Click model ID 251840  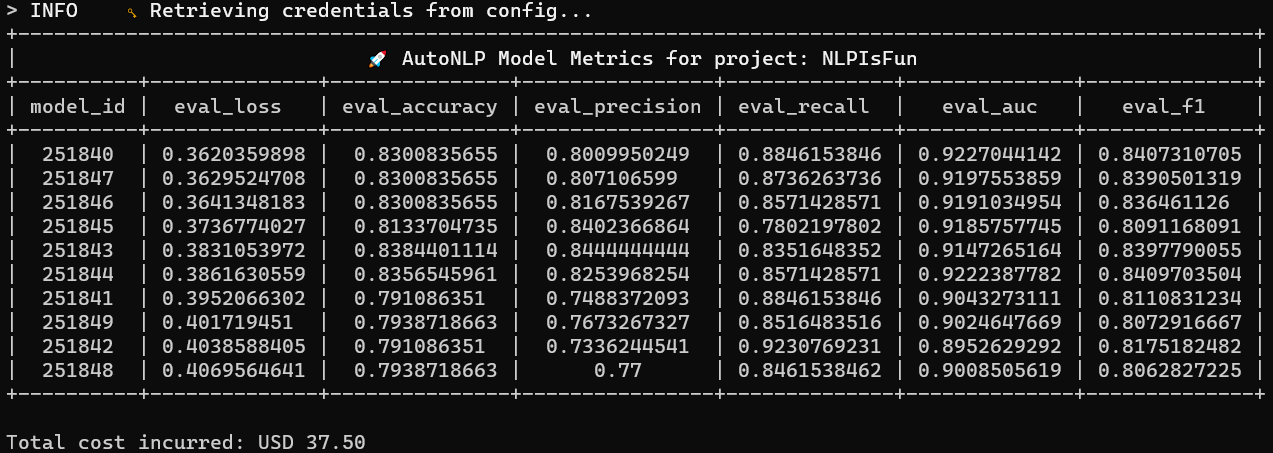click(x=78, y=154)
